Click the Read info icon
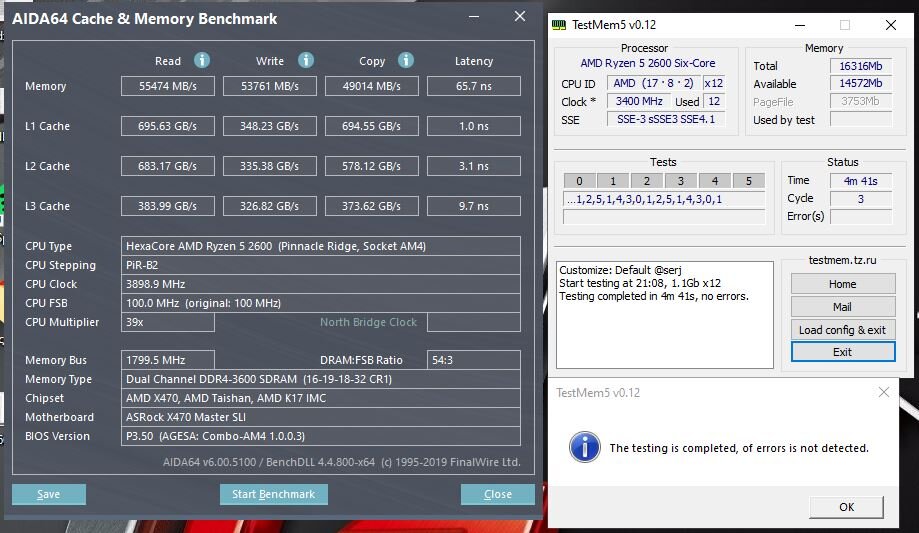 202,60
